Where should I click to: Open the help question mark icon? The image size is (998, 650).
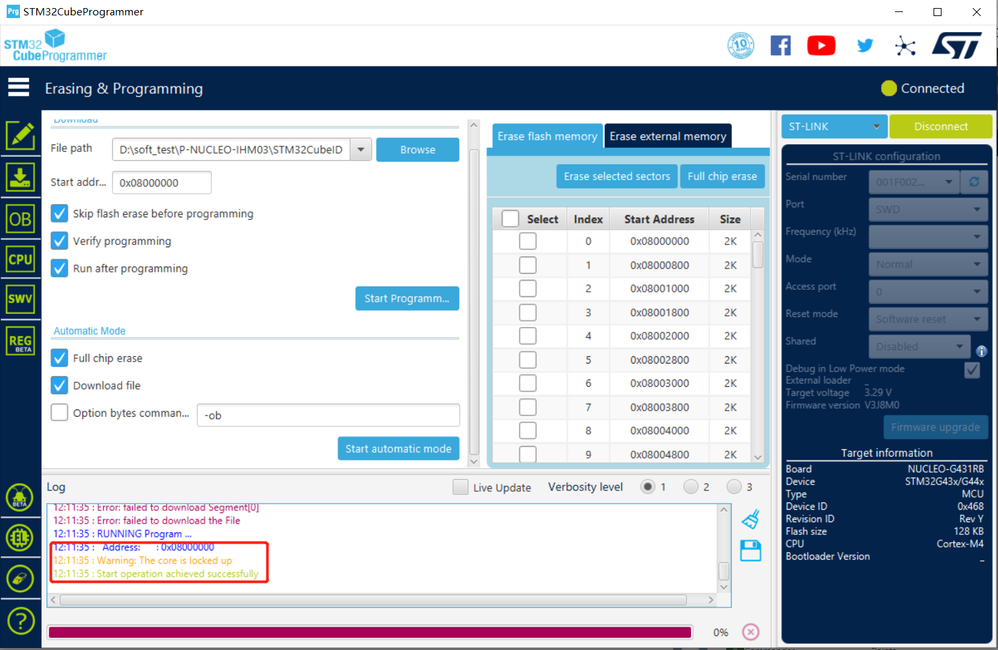[x=20, y=620]
